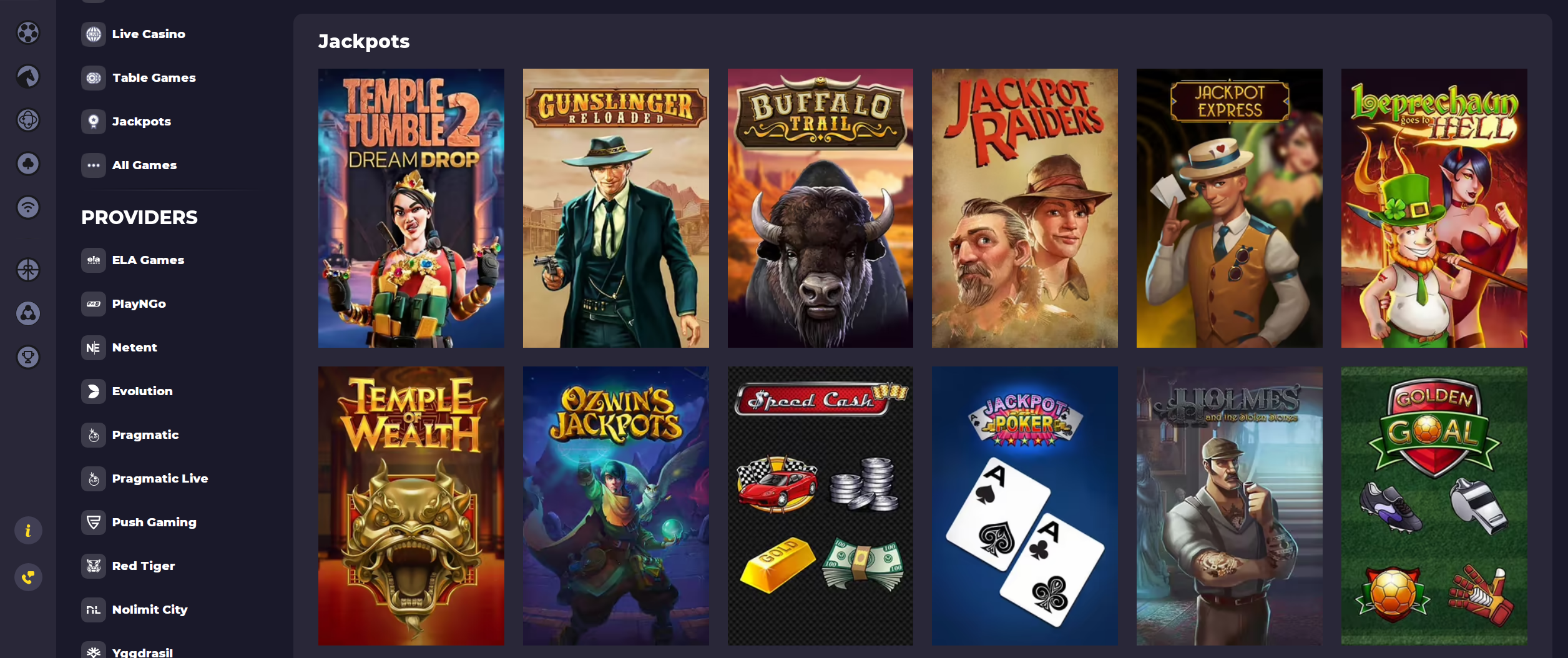The image size is (1568, 658).
Task: Launch Temple Tumble 2 Dream Drop game
Action: point(411,208)
